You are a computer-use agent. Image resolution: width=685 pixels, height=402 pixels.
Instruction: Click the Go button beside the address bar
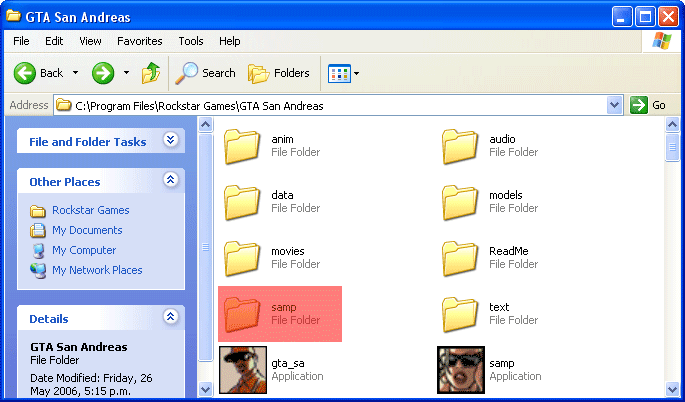(648, 105)
